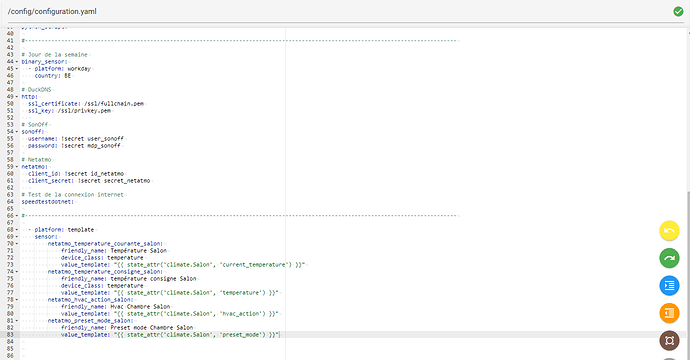Collapse netatmo_temperature_consigne_salon at line 74
Viewport: 690px width, 360px height.
point(17,272)
